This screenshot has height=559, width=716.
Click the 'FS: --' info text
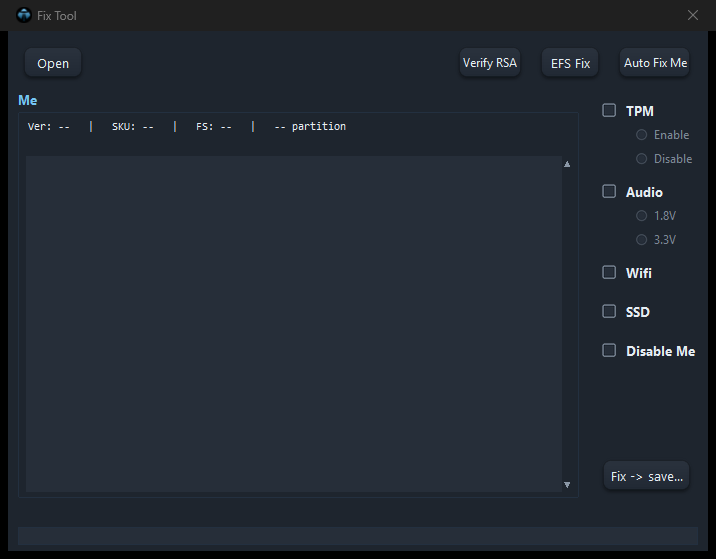[214, 127]
